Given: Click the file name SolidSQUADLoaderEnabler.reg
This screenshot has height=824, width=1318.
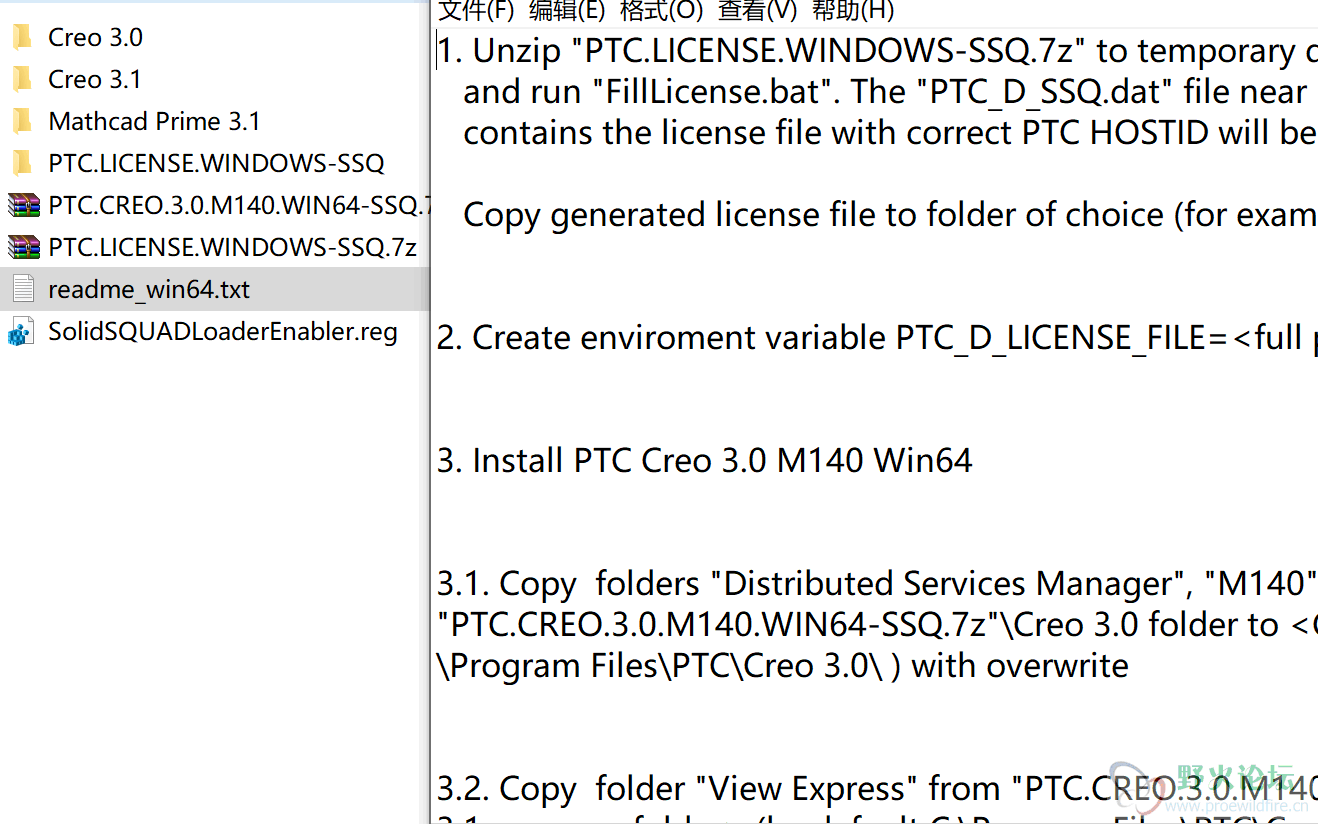Looking at the screenshot, I should pos(223,332).
